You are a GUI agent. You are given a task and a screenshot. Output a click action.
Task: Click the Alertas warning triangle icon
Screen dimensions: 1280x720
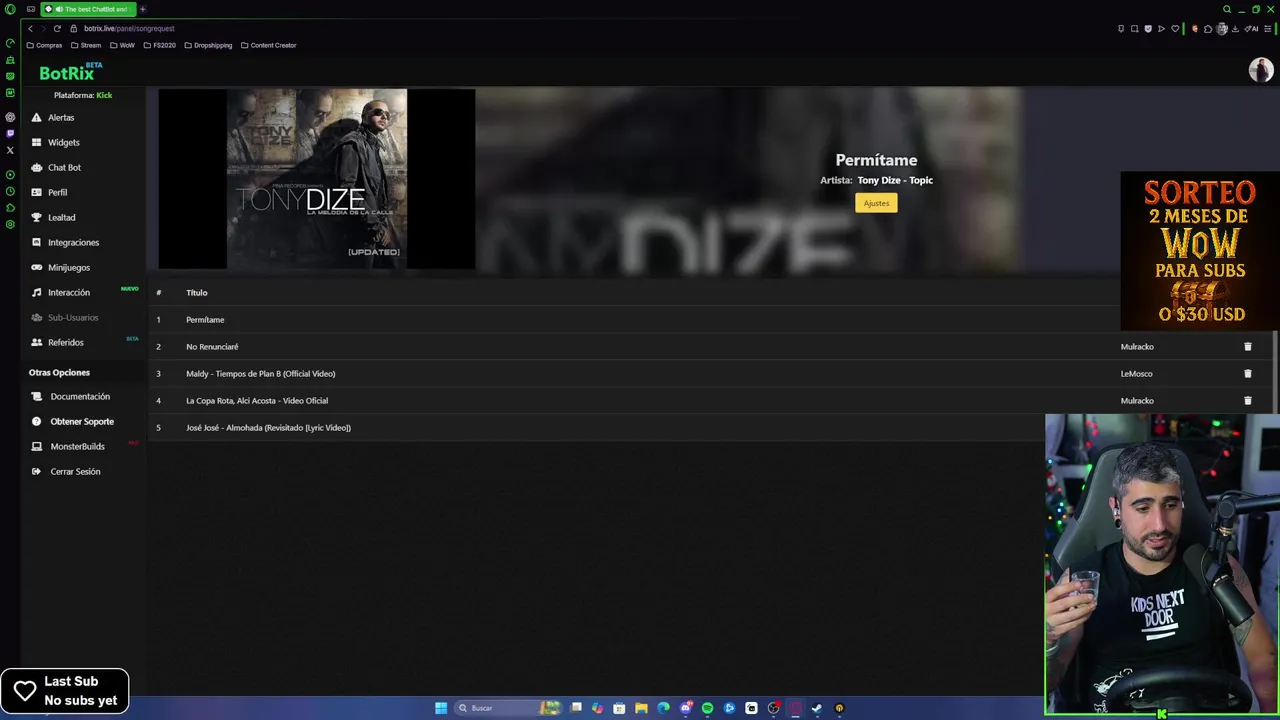coord(37,118)
